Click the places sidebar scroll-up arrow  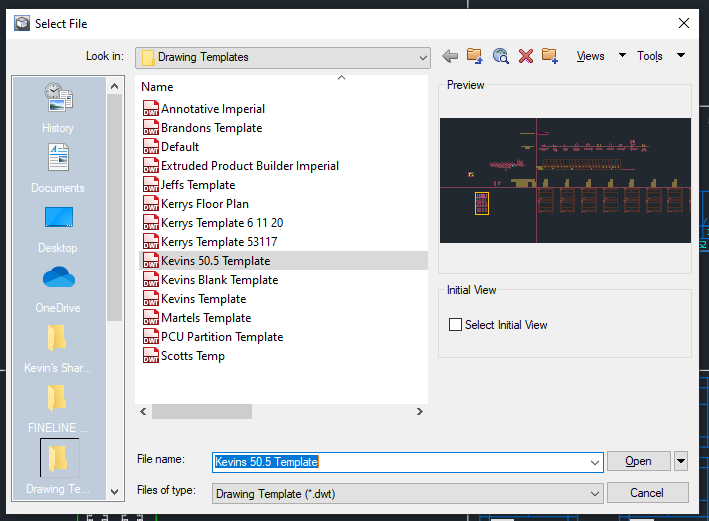point(114,86)
